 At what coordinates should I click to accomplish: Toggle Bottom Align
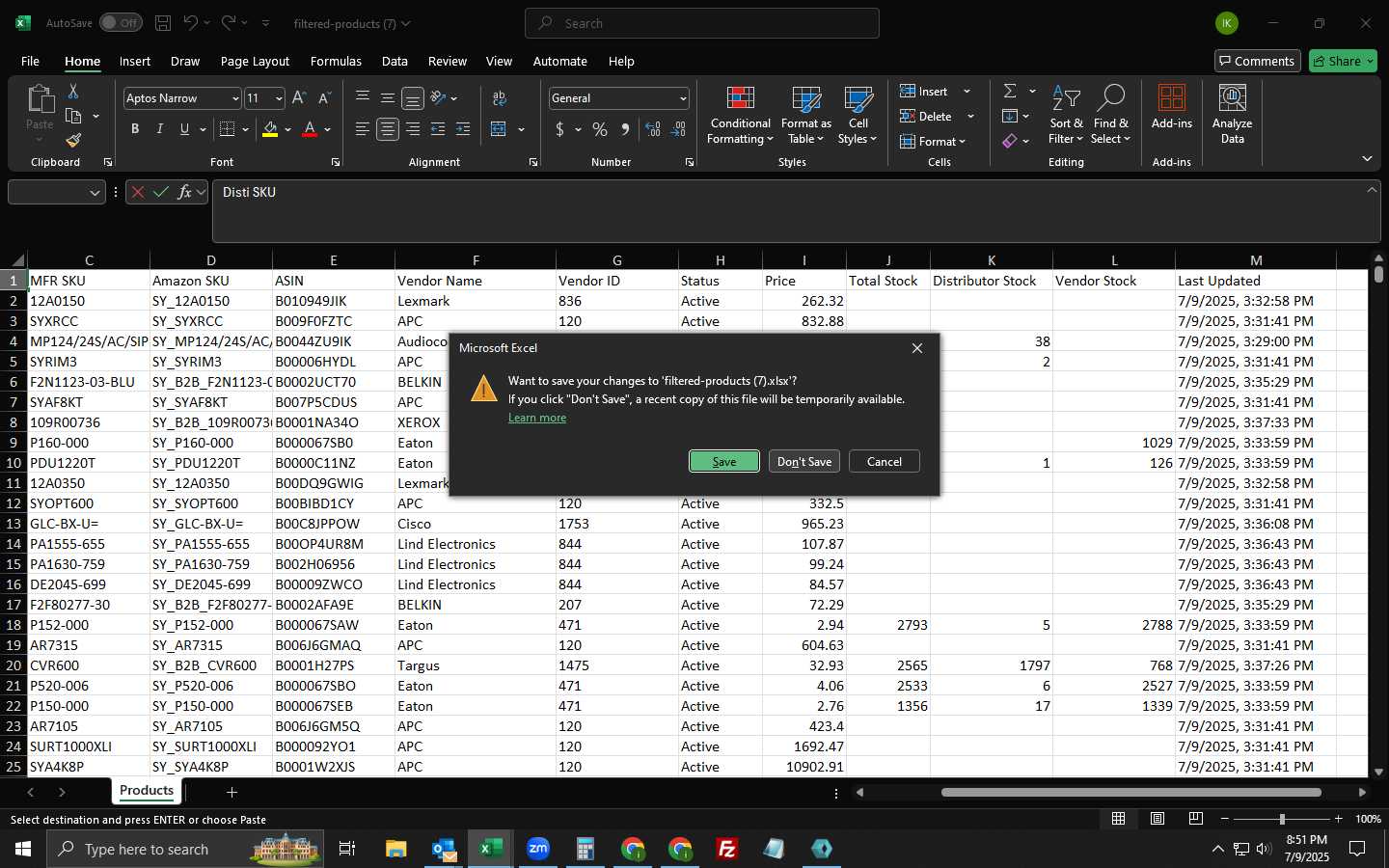tap(413, 98)
